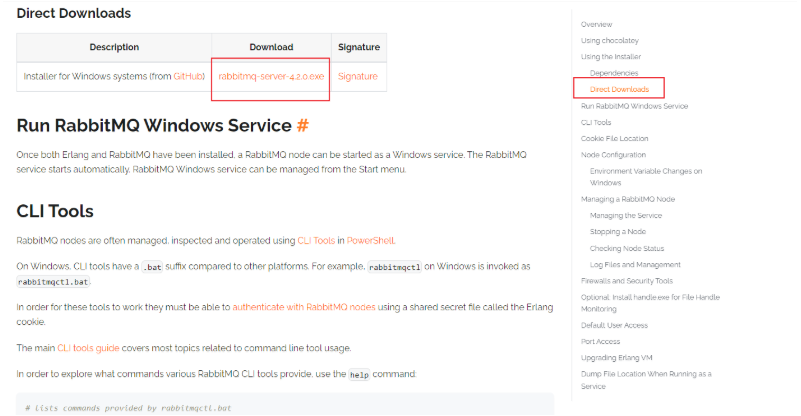Download rabbitmq-server-4.2.0.exe installer
The height and width of the screenshot is (416, 801).
pos(271,76)
